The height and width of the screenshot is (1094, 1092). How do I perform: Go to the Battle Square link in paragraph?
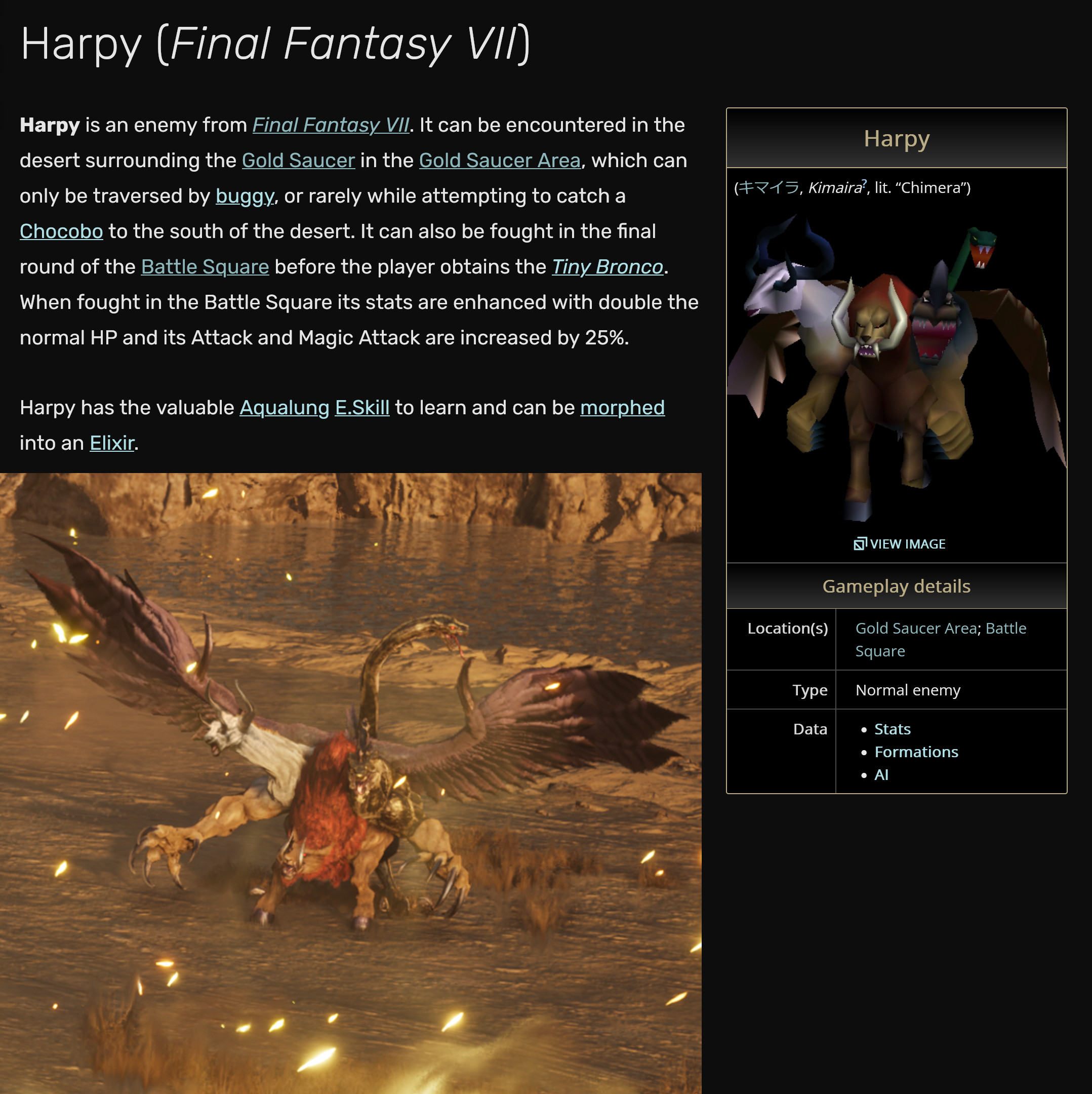(205, 267)
